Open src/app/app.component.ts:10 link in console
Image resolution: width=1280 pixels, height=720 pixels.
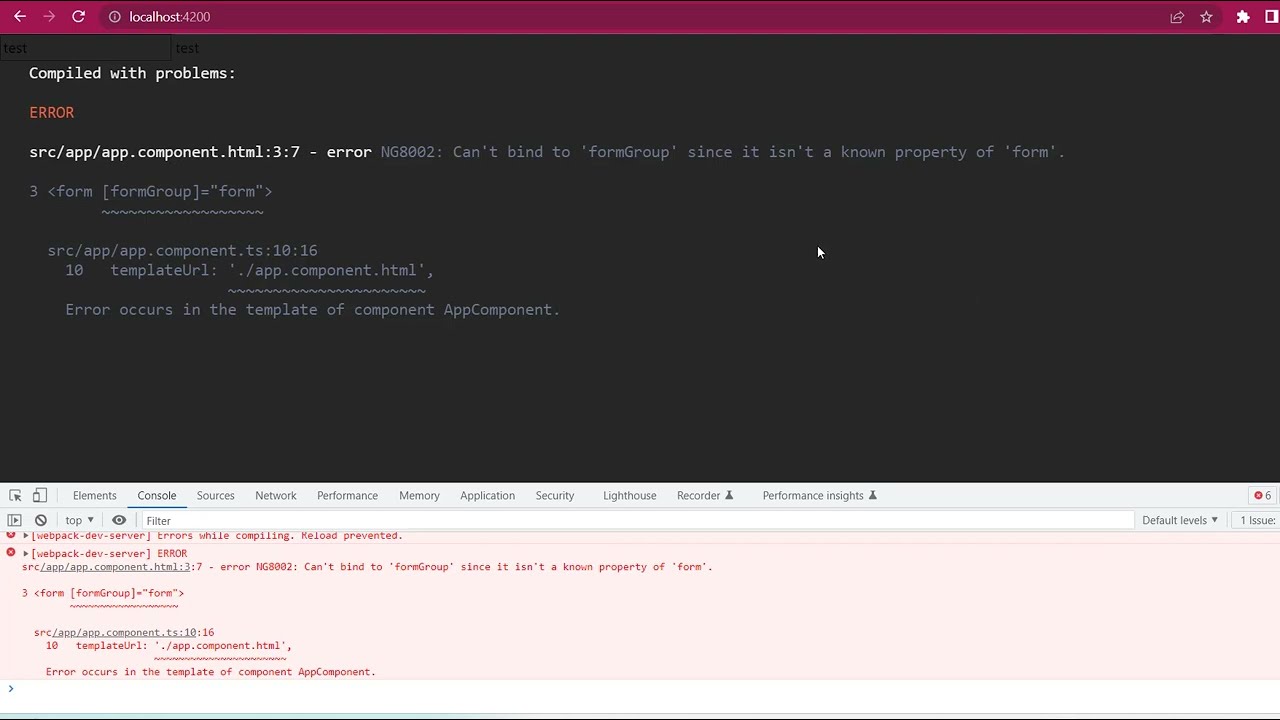click(x=124, y=632)
